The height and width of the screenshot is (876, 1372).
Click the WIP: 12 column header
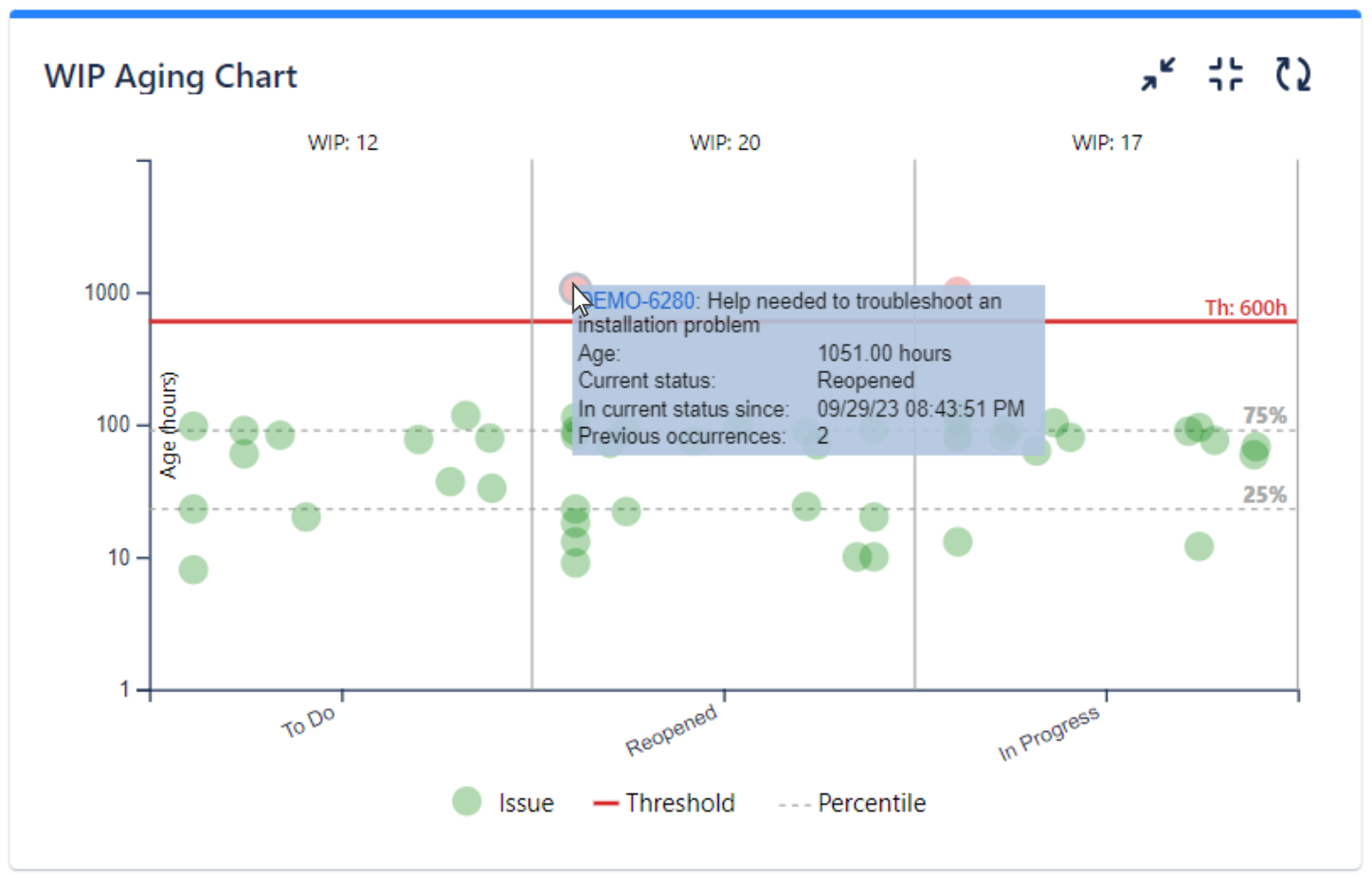tap(343, 143)
